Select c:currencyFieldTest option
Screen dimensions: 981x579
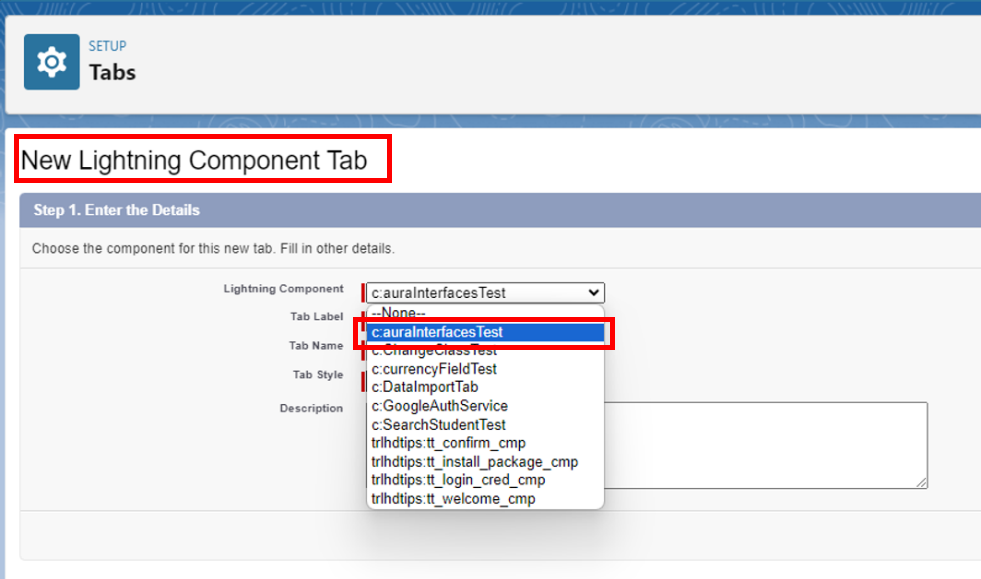[x=485, y=369]
